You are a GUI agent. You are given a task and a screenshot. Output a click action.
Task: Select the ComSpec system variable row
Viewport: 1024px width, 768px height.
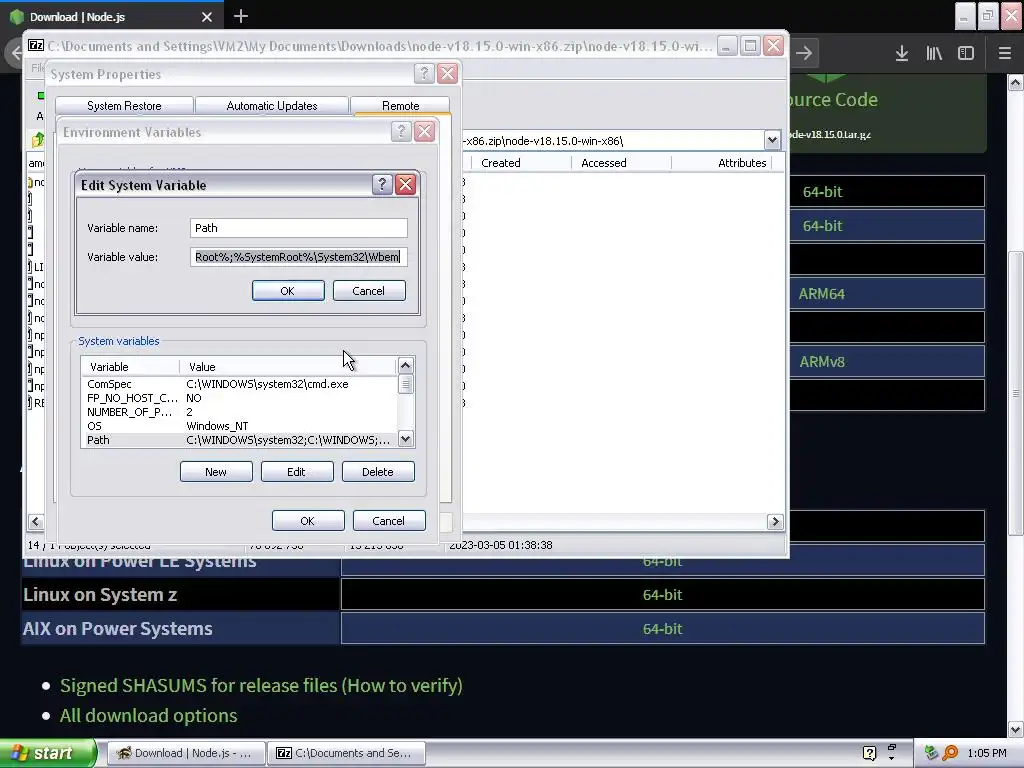(x=239, y=384)
